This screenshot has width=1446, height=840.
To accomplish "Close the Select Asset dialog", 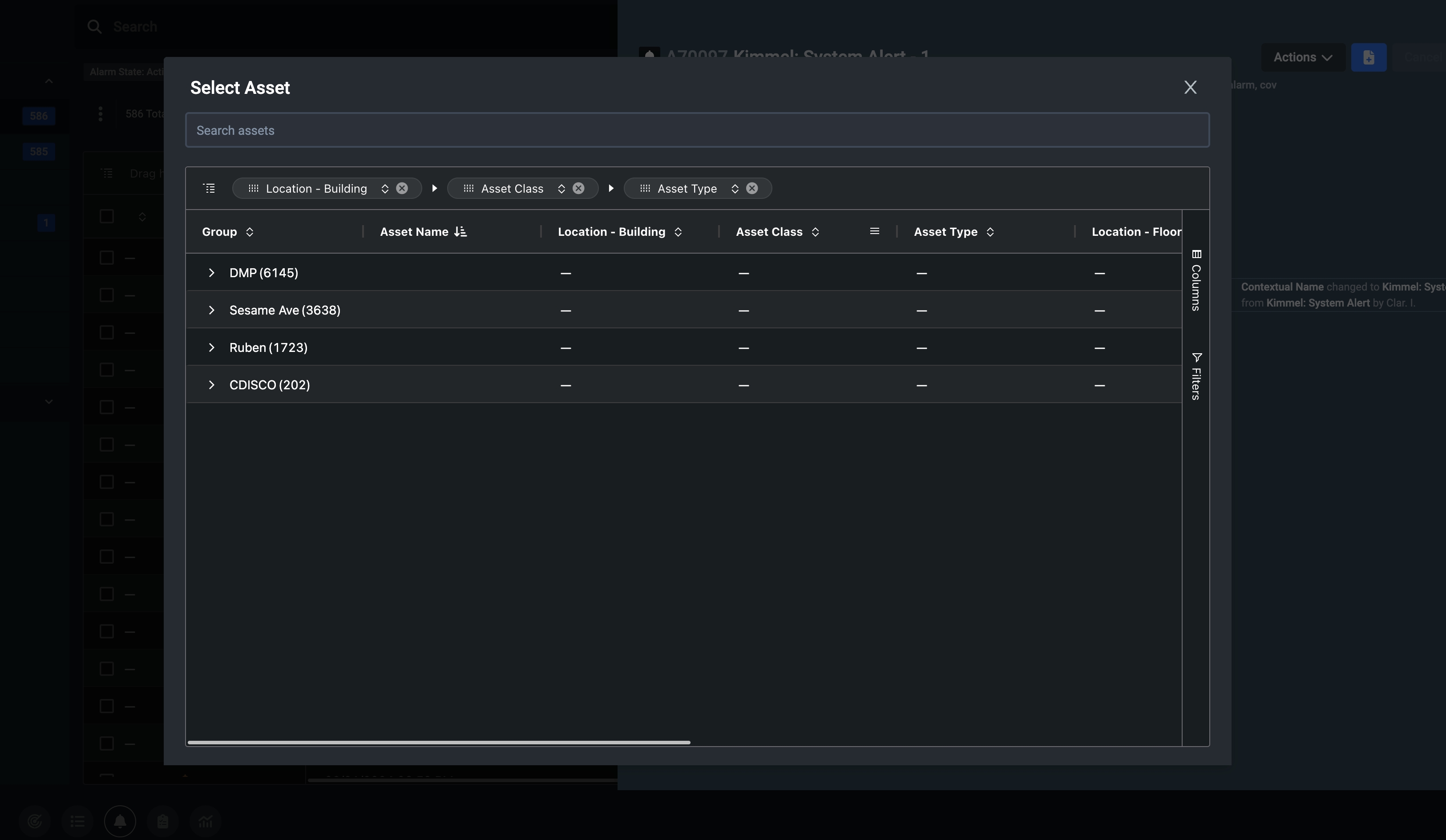I will pyautogui.click(x=1190, y=87).
